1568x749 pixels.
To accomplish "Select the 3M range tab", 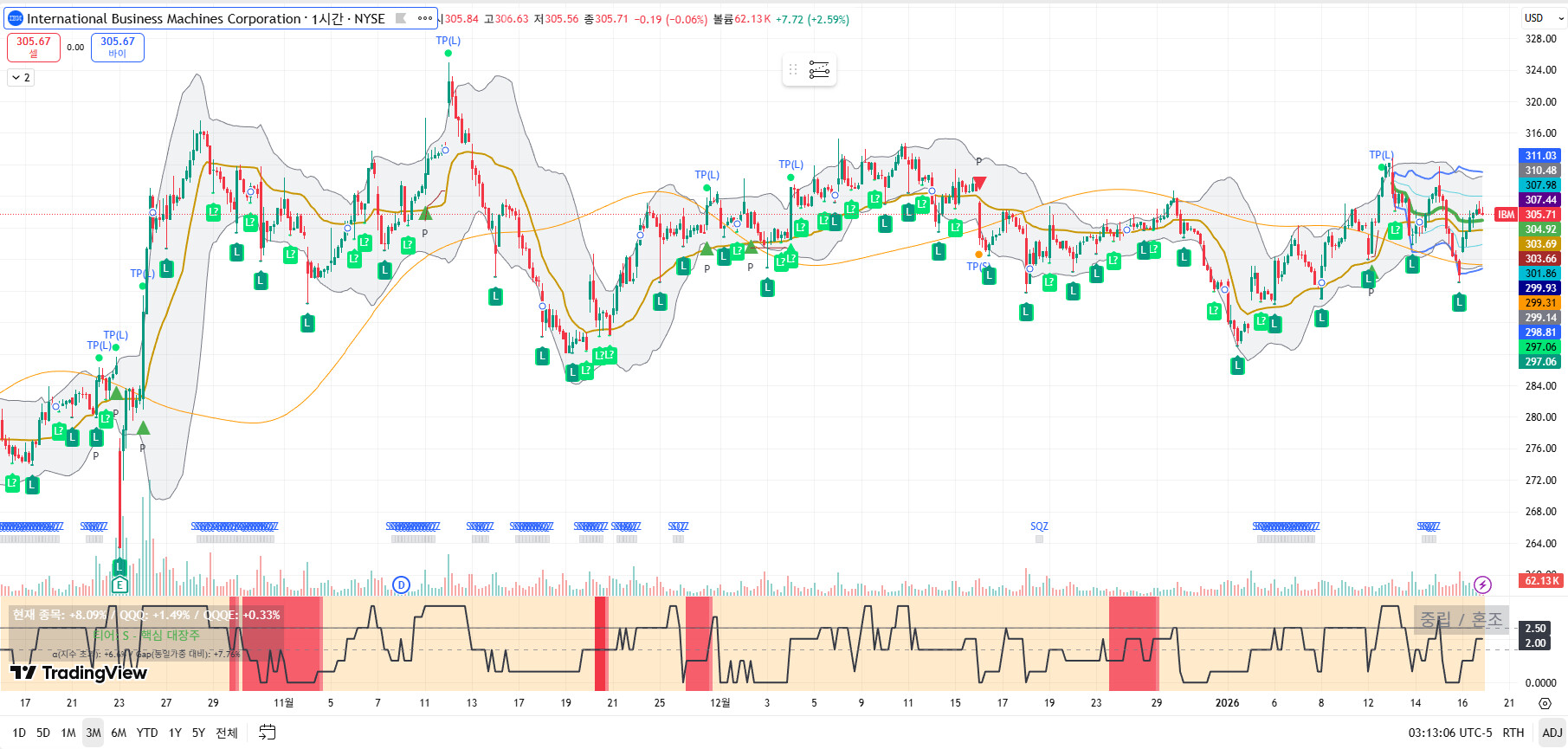I will (x=94, y=733).
